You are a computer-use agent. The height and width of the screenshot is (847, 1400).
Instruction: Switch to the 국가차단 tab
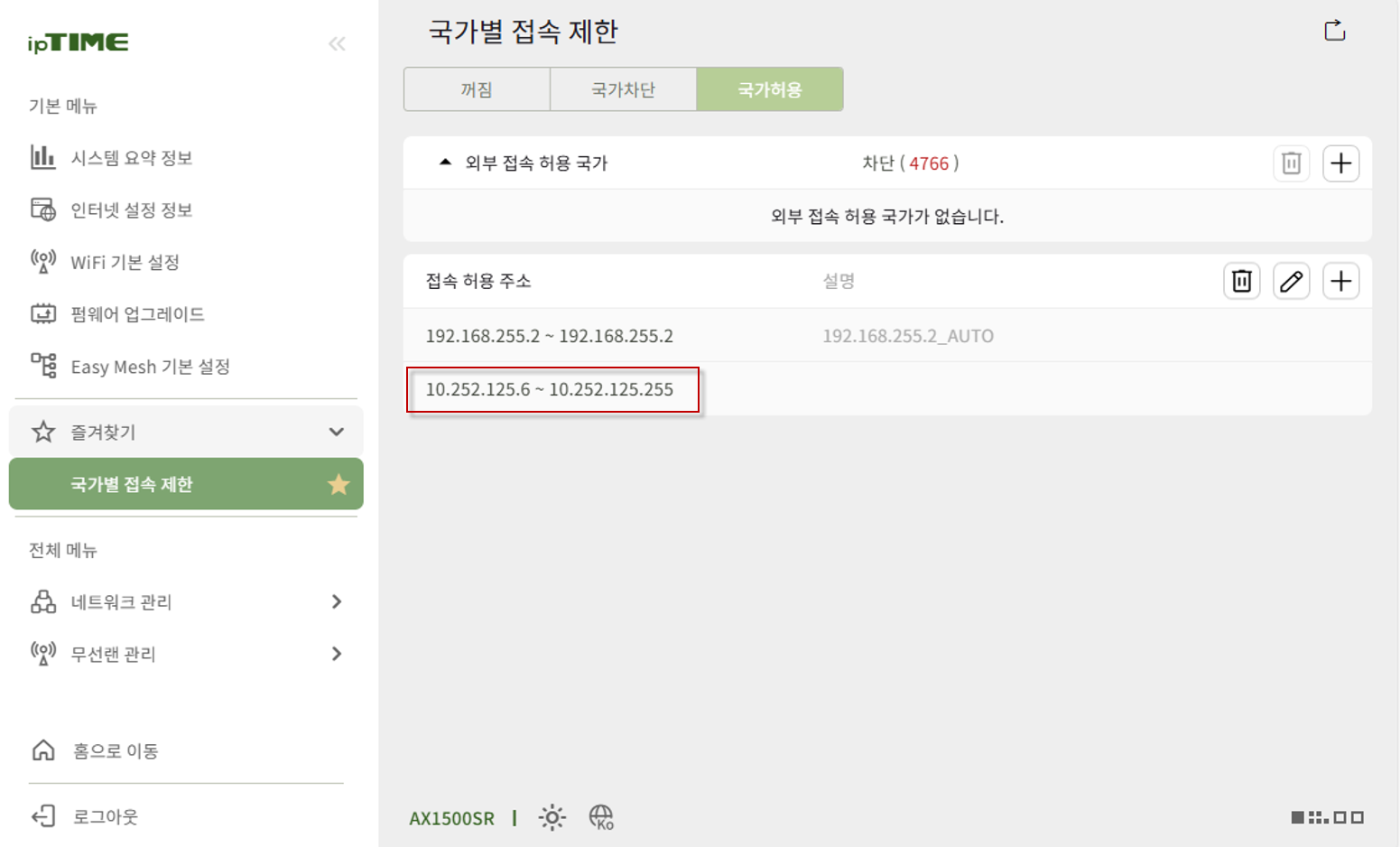[x=623, y=89]
